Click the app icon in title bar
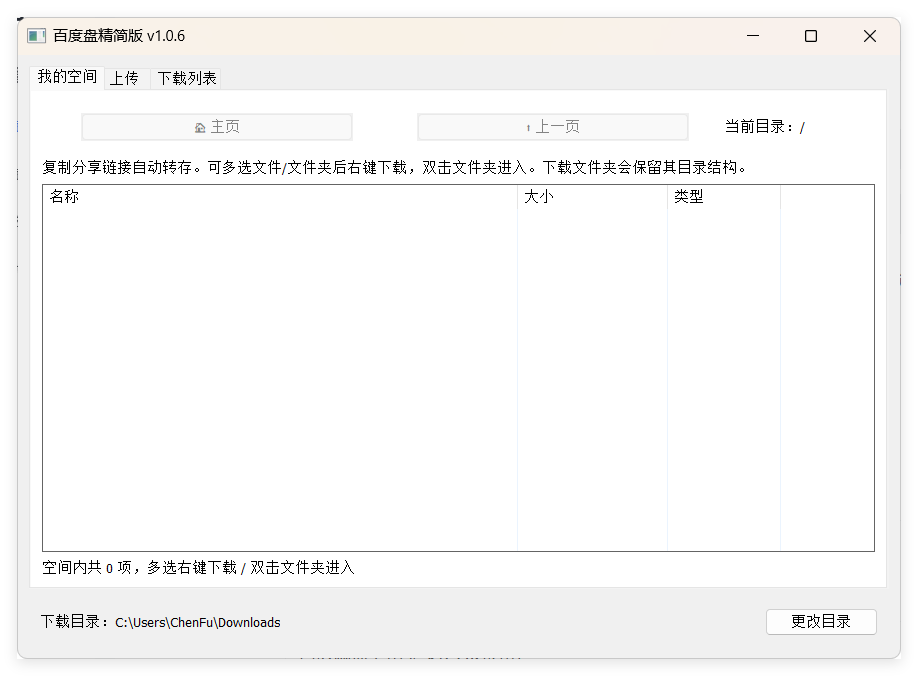This screenshot has height=676, width=918. 36,36
